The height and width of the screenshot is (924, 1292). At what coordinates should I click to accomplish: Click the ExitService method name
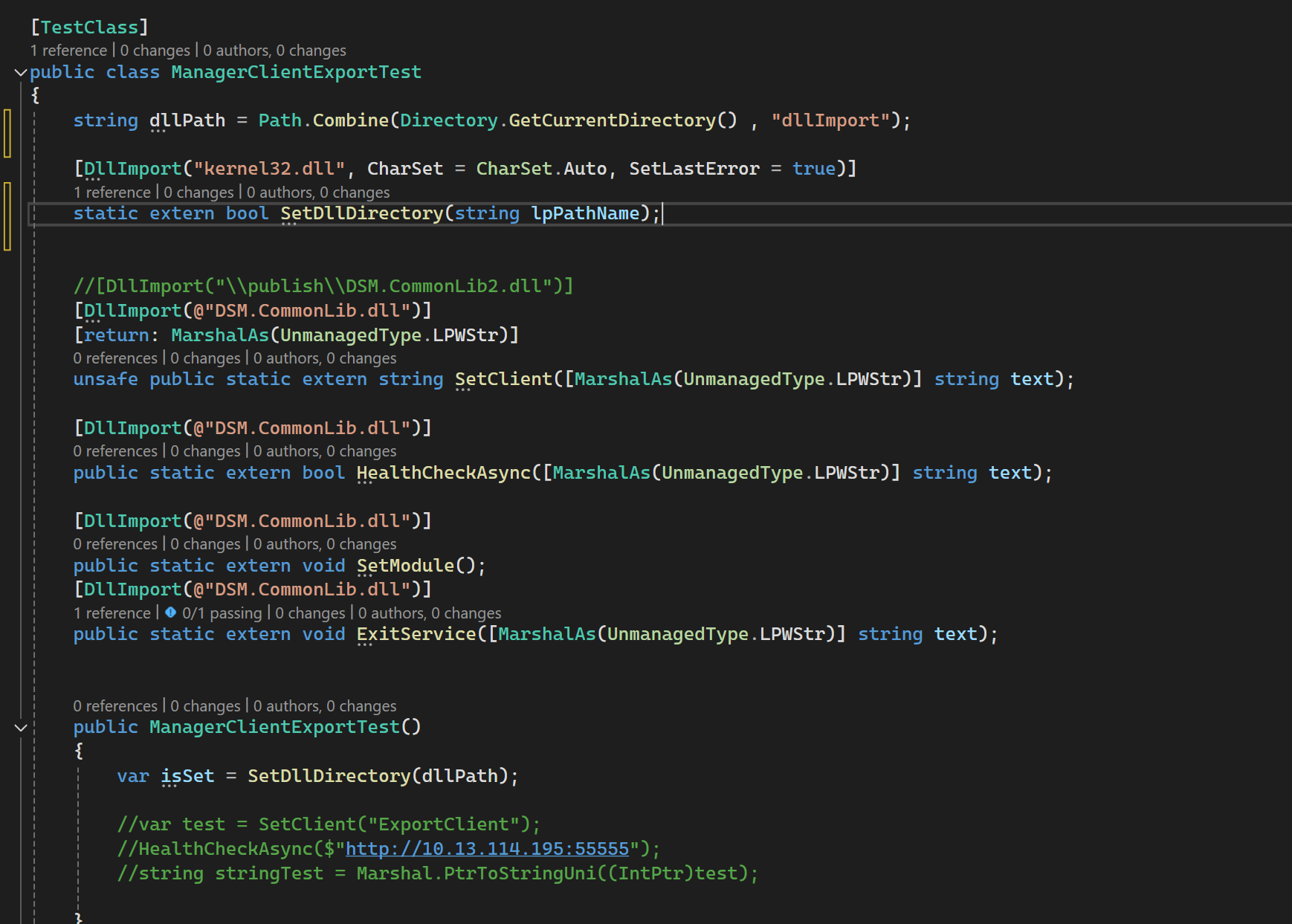416,634
